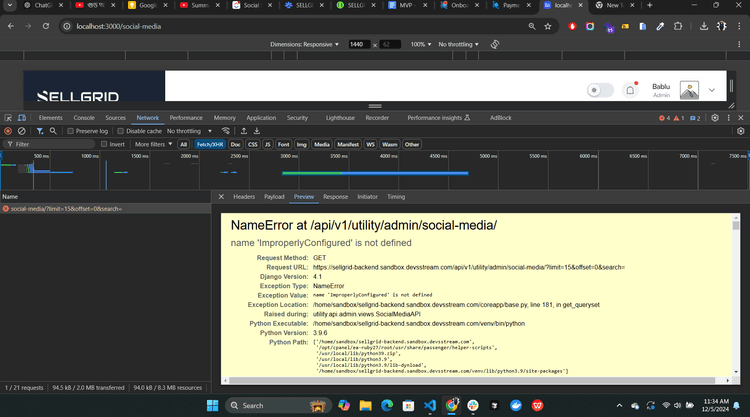The height and width of the screenshot is (417, 750).
Task: Click the rotate screen icon
Action: [x=497, y=45]
